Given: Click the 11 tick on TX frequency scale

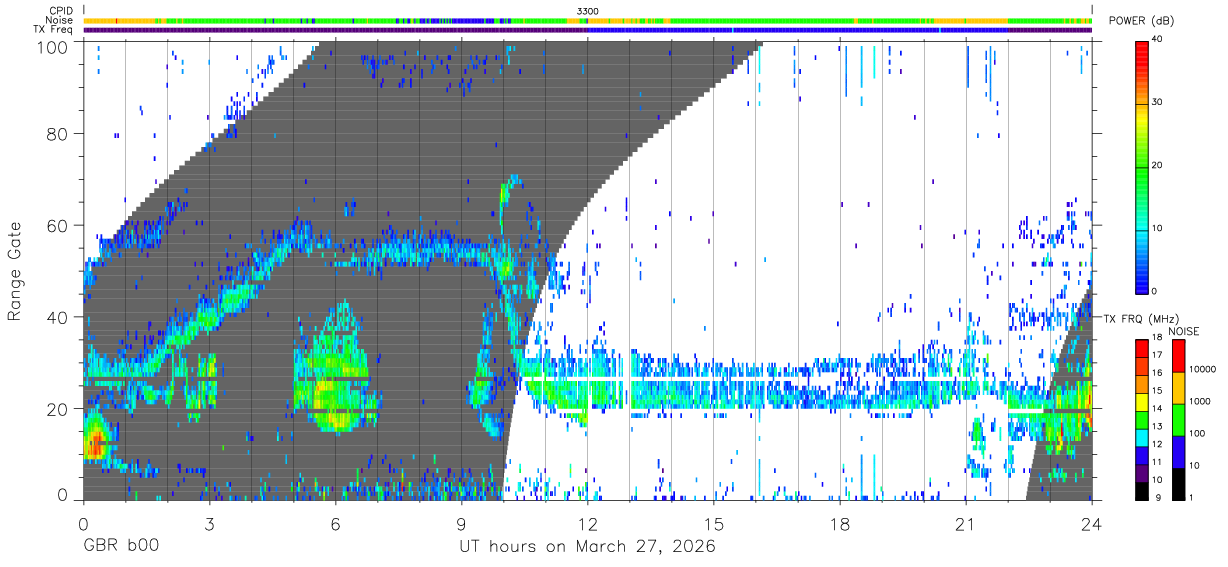Looking at the screenshot, I should [1158, 464].
